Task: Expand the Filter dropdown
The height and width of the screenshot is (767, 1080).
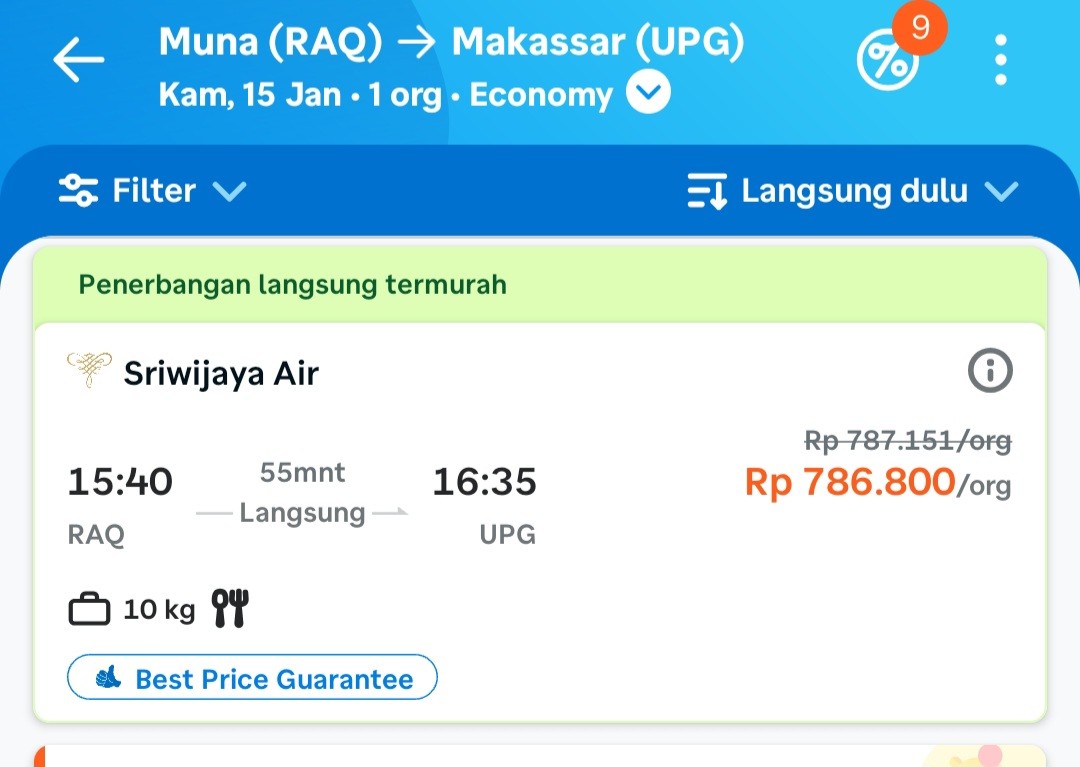Action: coord(230,191)
